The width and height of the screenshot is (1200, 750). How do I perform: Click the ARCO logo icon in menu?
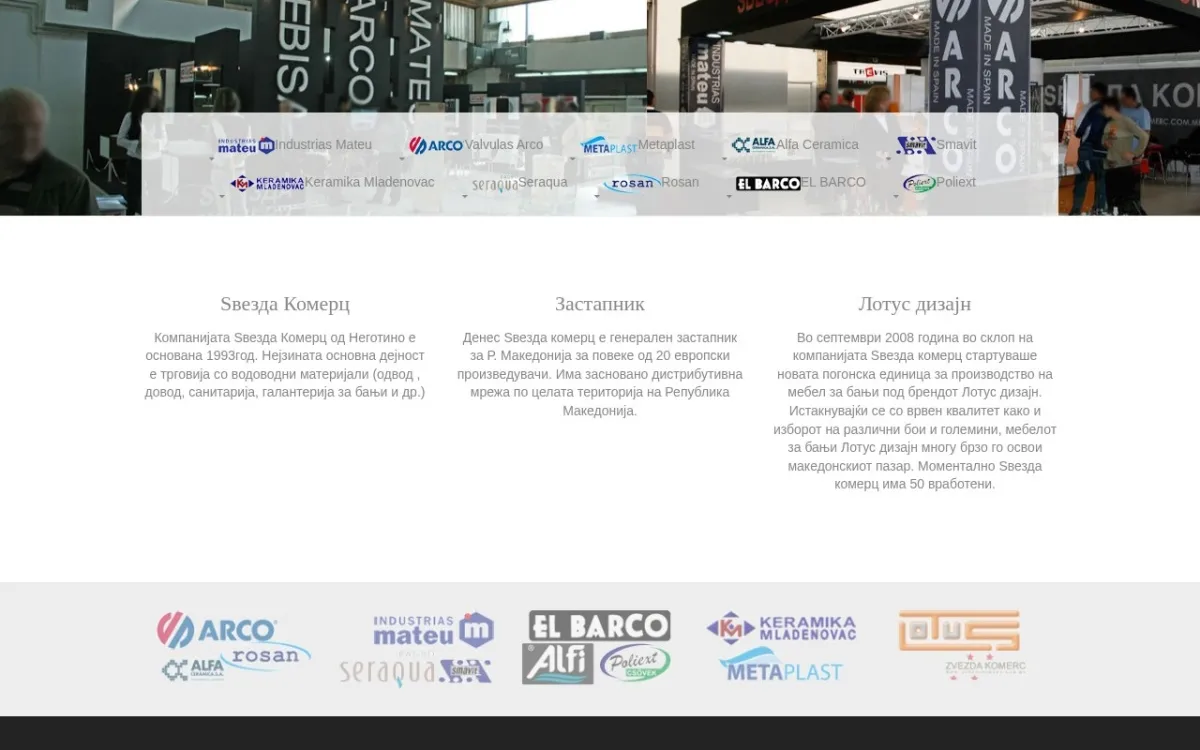(436, 145)
